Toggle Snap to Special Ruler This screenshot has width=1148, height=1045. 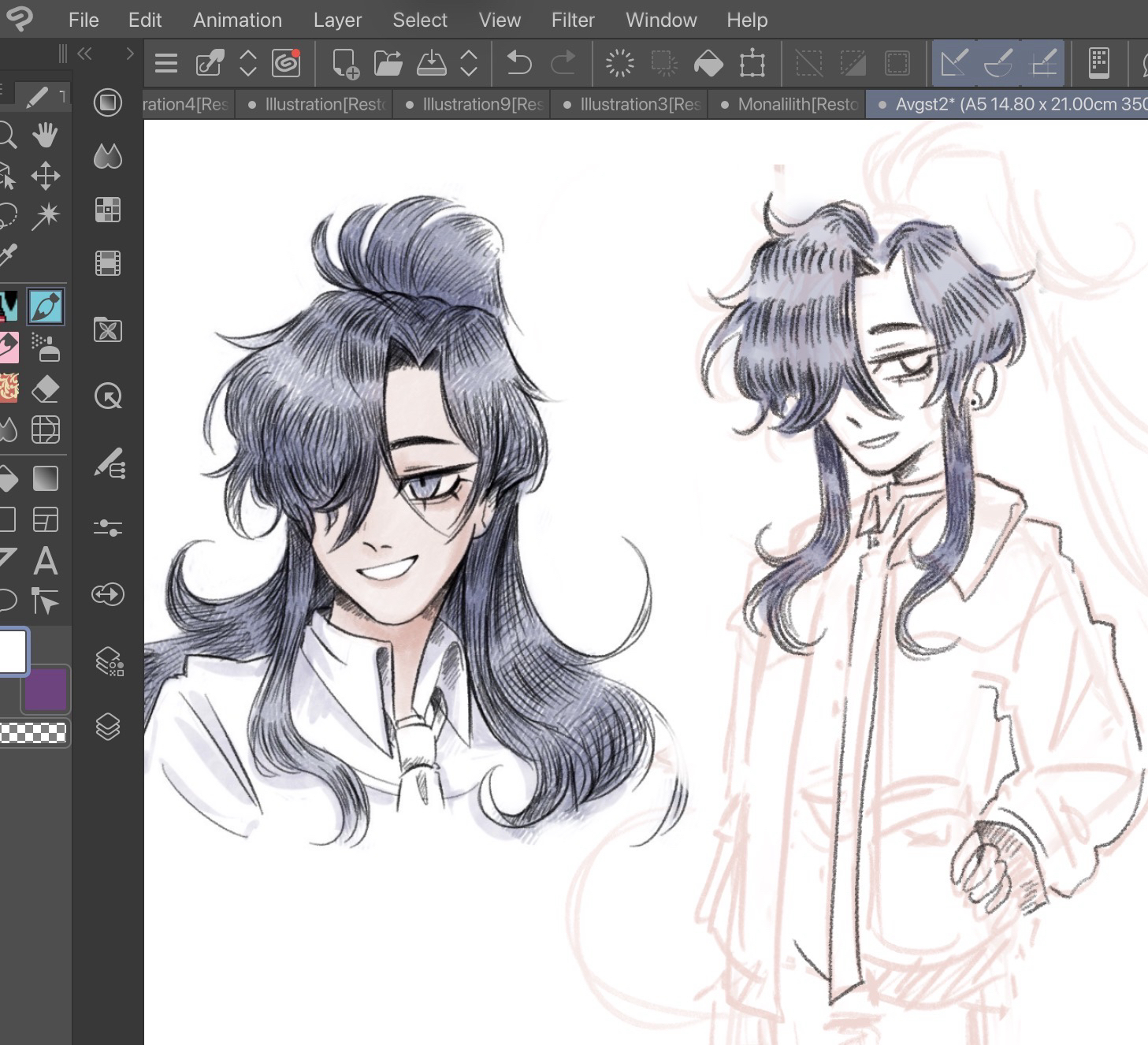click(x=998, y=63)
